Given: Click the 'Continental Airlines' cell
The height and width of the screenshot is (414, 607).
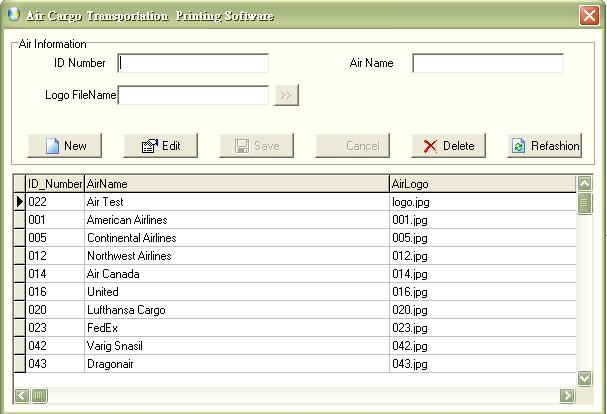Looking at the screenshot, I should coord(237,238).
